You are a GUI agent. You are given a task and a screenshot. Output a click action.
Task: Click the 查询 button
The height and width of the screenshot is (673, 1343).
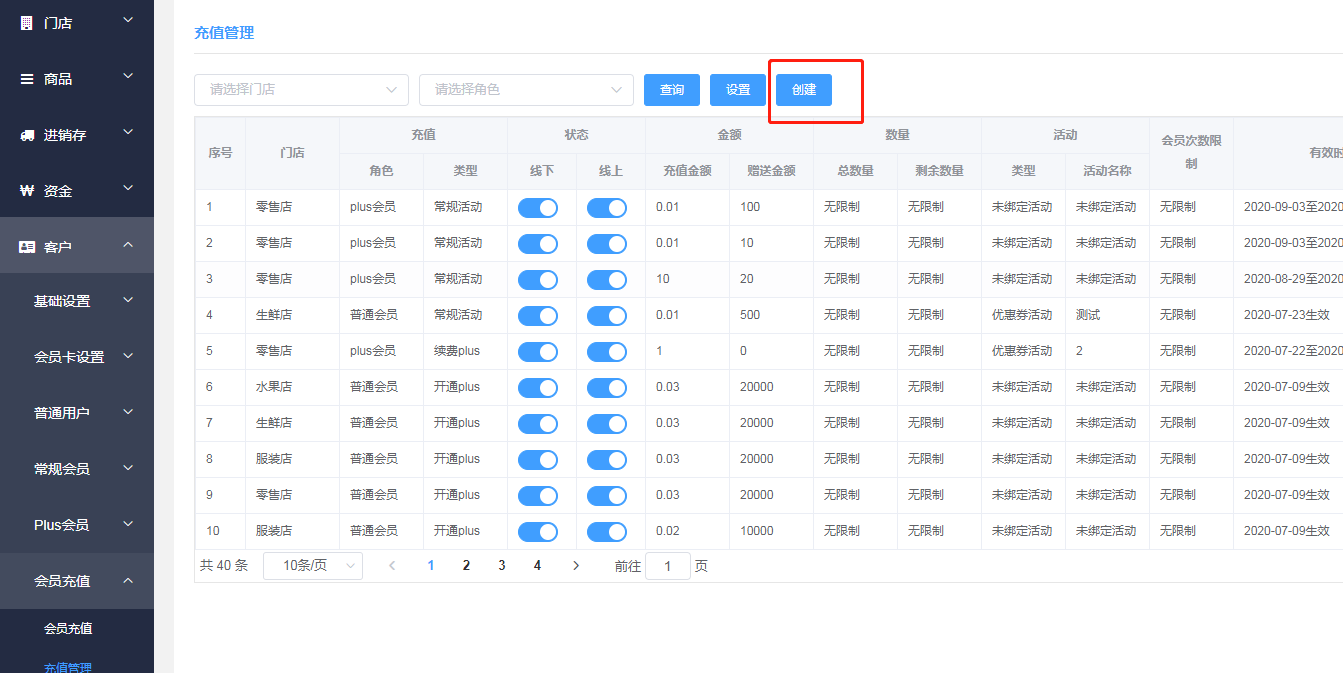672,90
